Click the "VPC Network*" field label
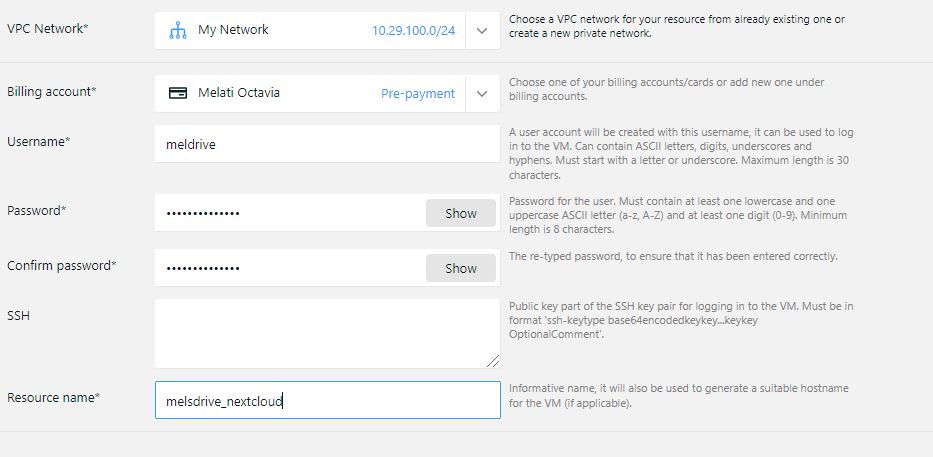 pyautogui.click(x=48, y=29)
